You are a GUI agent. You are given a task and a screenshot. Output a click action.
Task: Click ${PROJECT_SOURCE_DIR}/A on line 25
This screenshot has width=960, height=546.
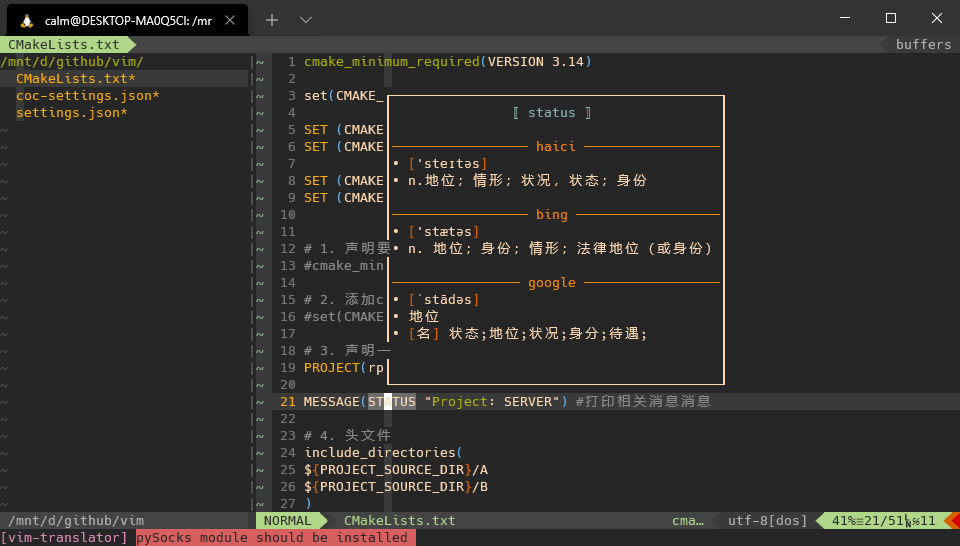(396, 470)
